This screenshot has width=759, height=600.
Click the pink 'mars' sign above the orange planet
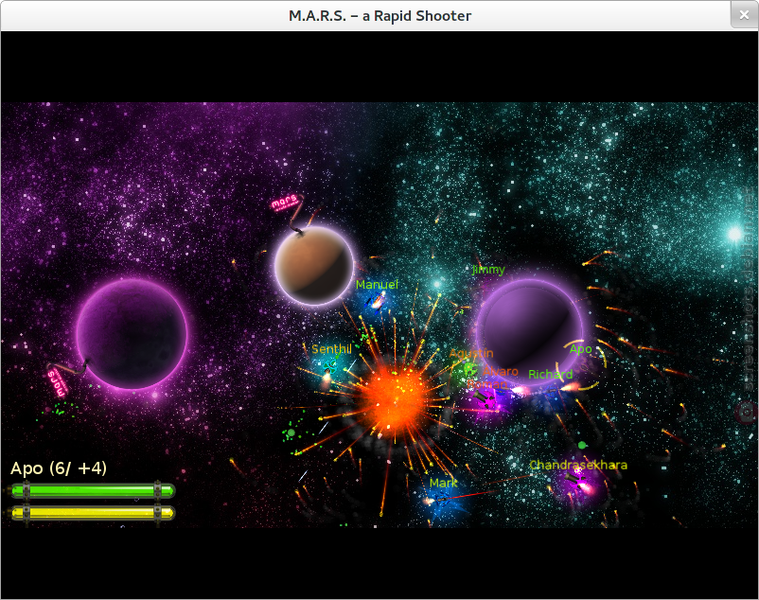285,202
